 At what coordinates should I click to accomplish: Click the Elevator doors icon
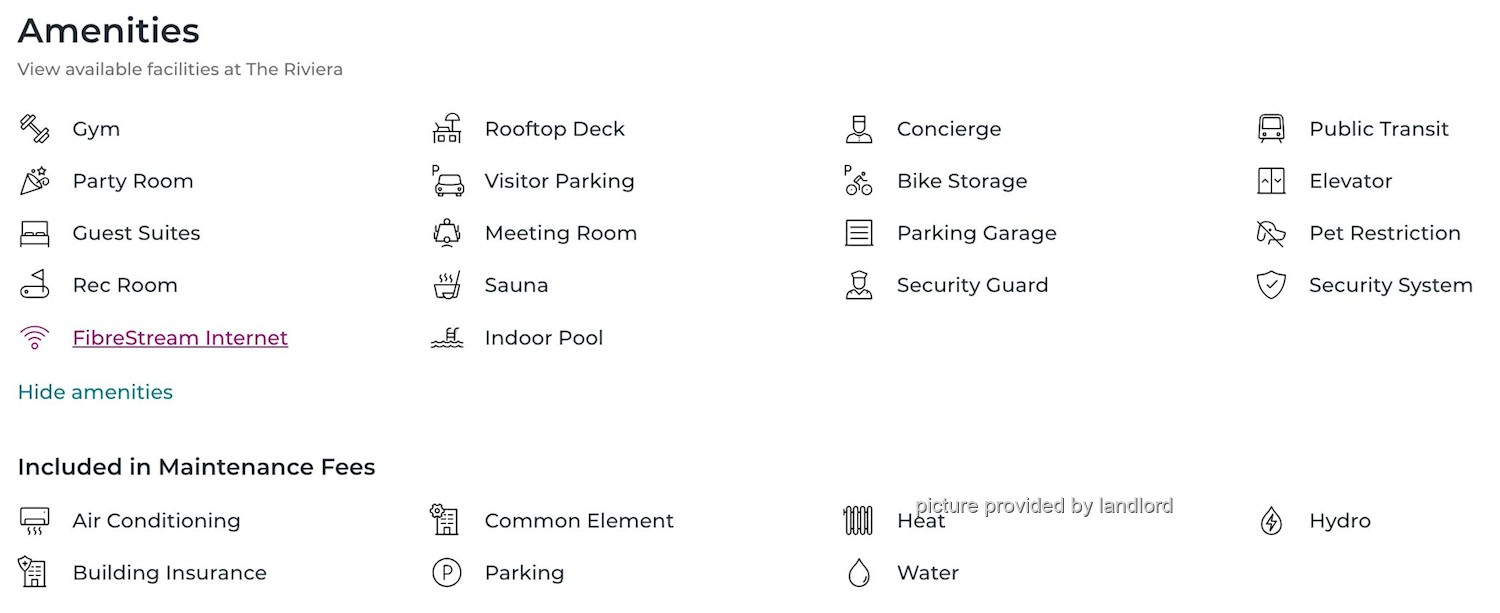[1271, 181]
